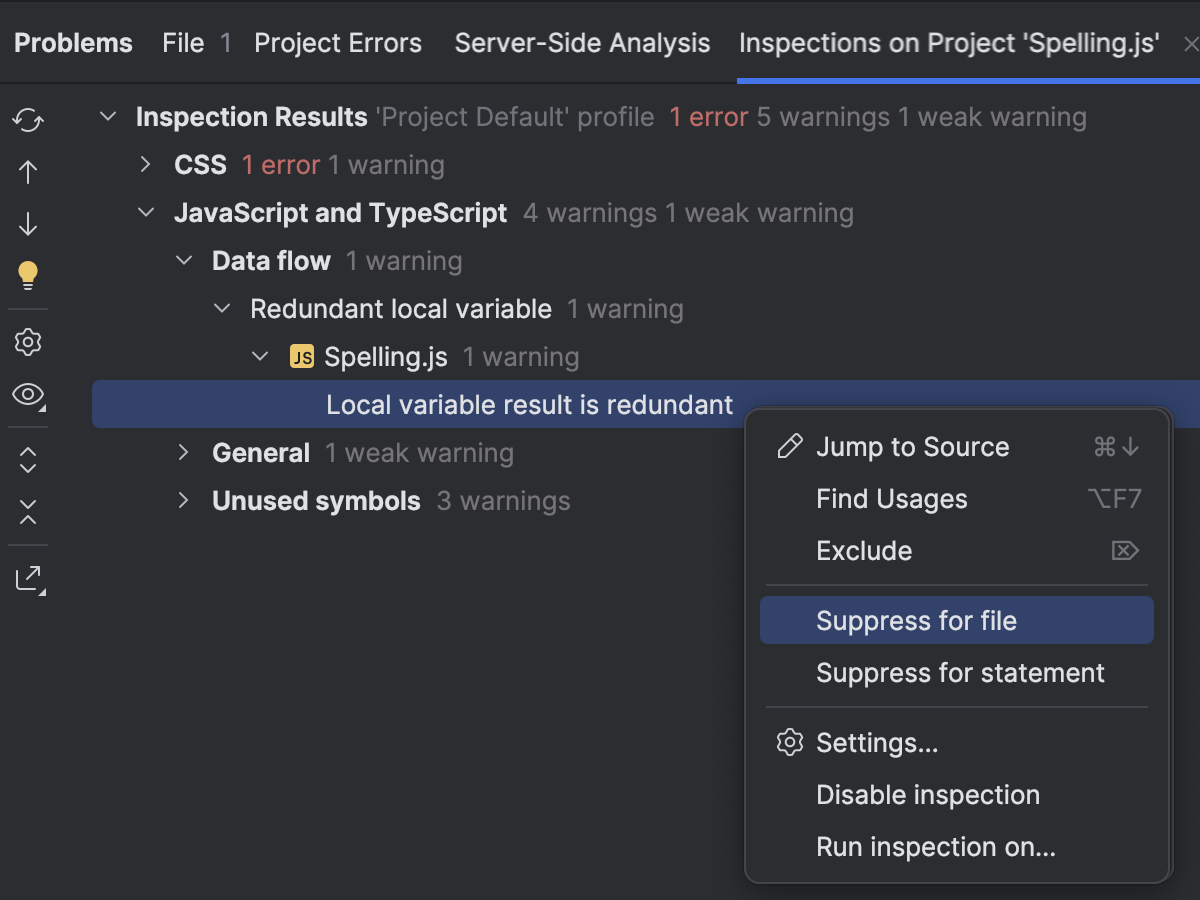Go to the next problem arrow
The image size is (1200, 900).
28,223
